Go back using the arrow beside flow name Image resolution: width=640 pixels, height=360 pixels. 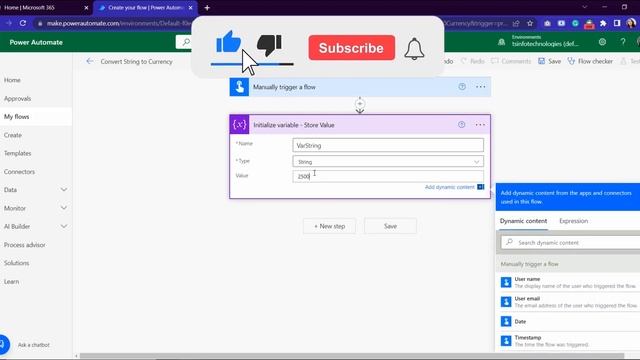coord(90,61)
